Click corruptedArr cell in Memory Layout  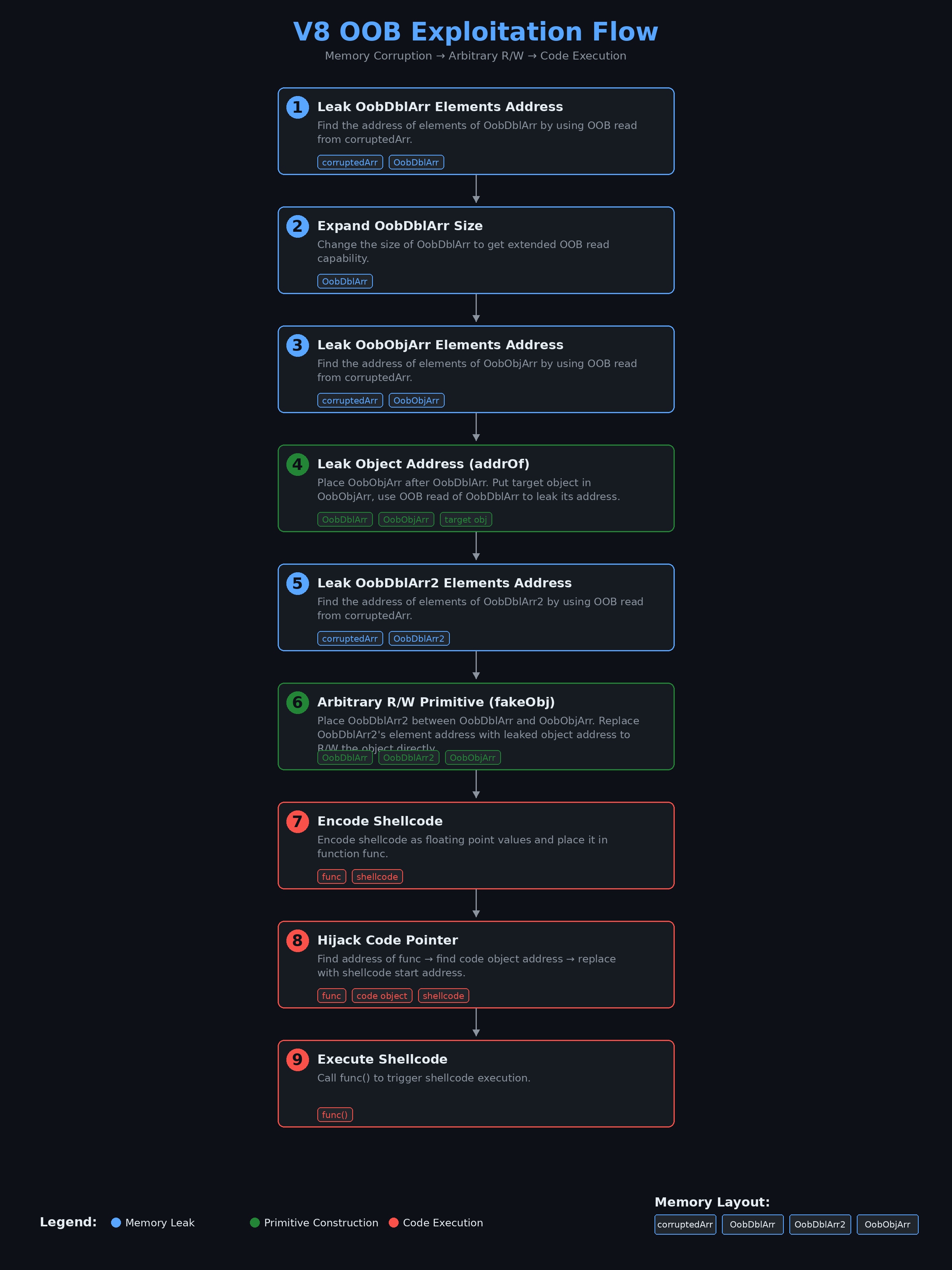pos(685,1224)
